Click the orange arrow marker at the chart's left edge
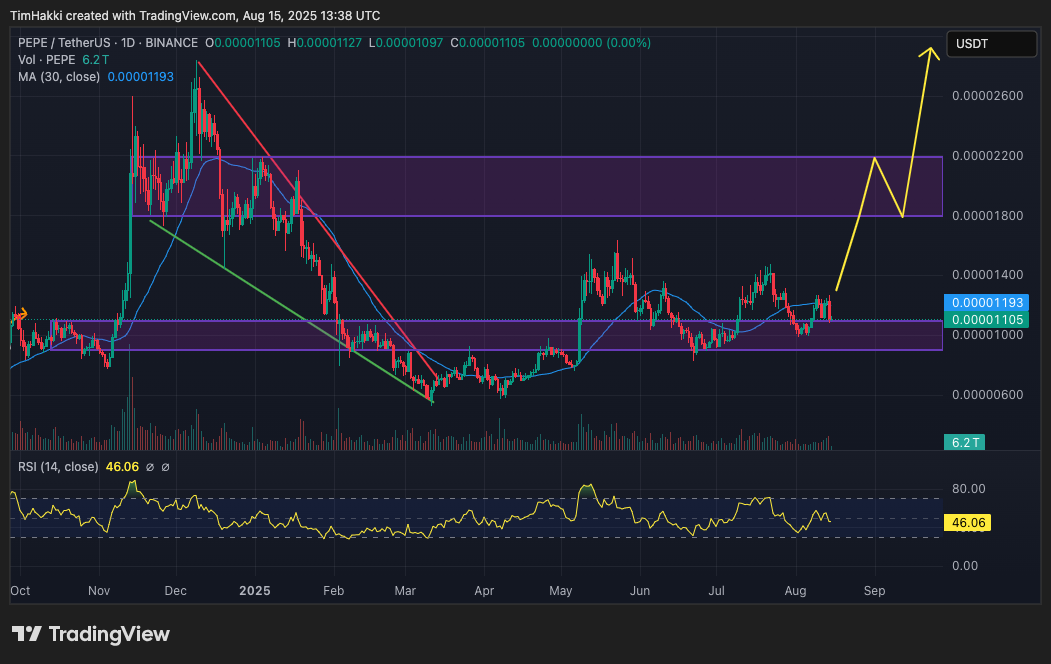This screenshot has height=664, width=1051. (20, 313)
